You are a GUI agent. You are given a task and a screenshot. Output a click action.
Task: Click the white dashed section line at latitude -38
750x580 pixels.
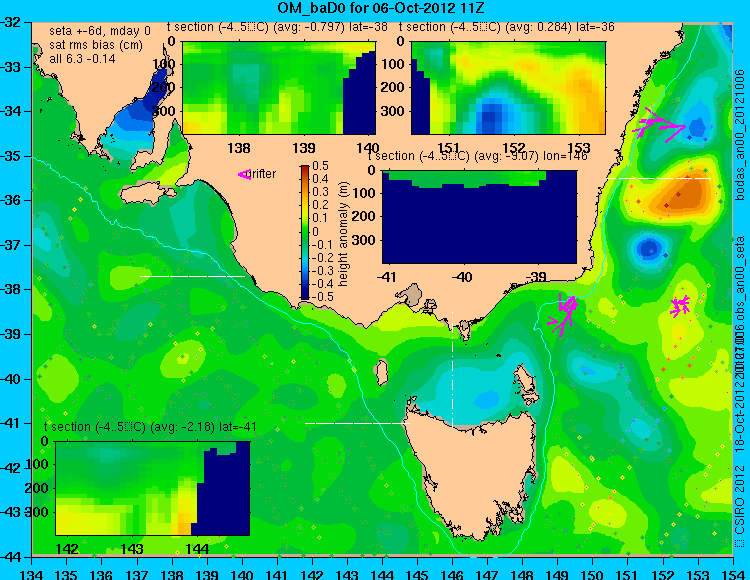pos(192,276)
